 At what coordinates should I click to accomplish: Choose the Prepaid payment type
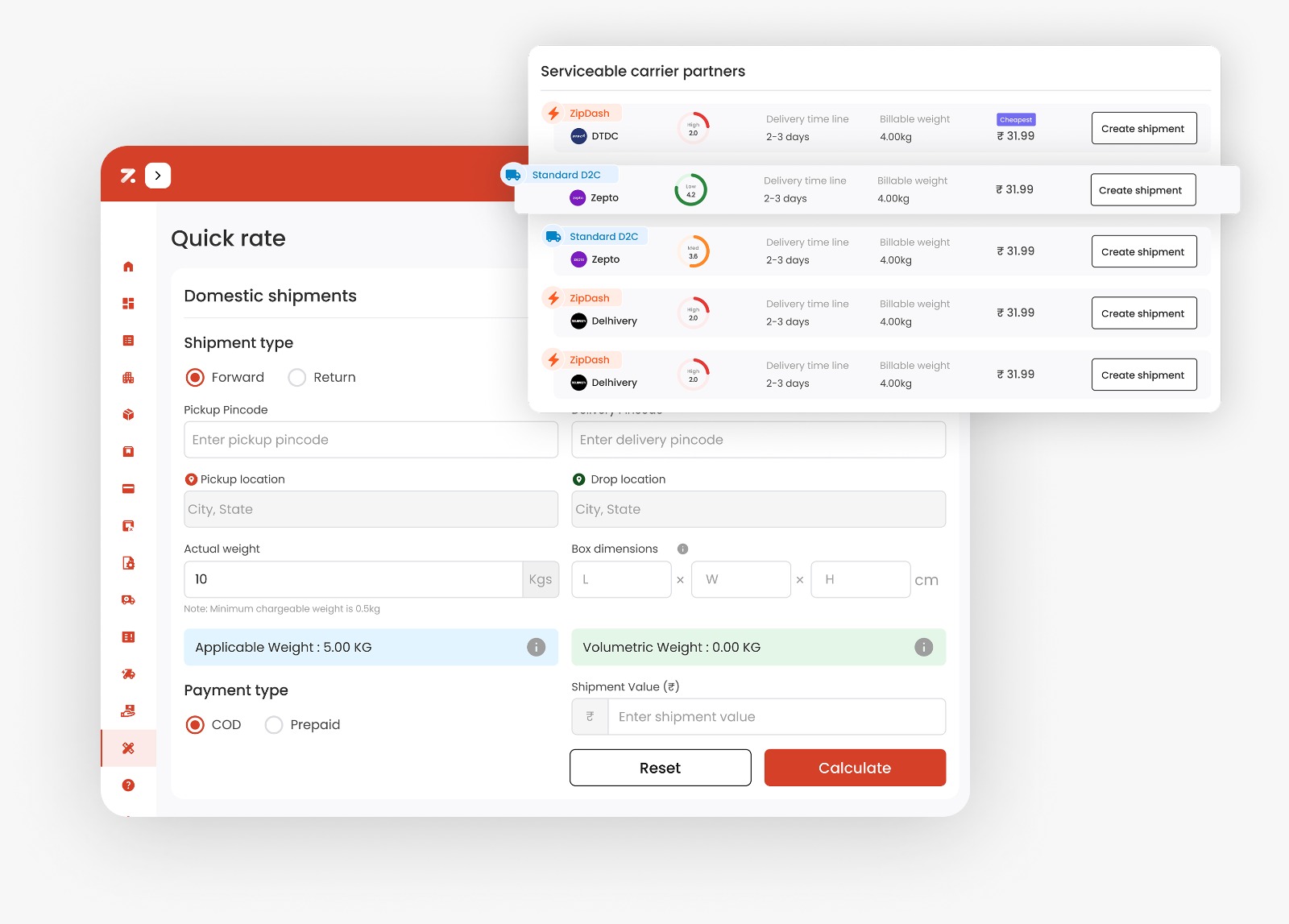(274, 725)
